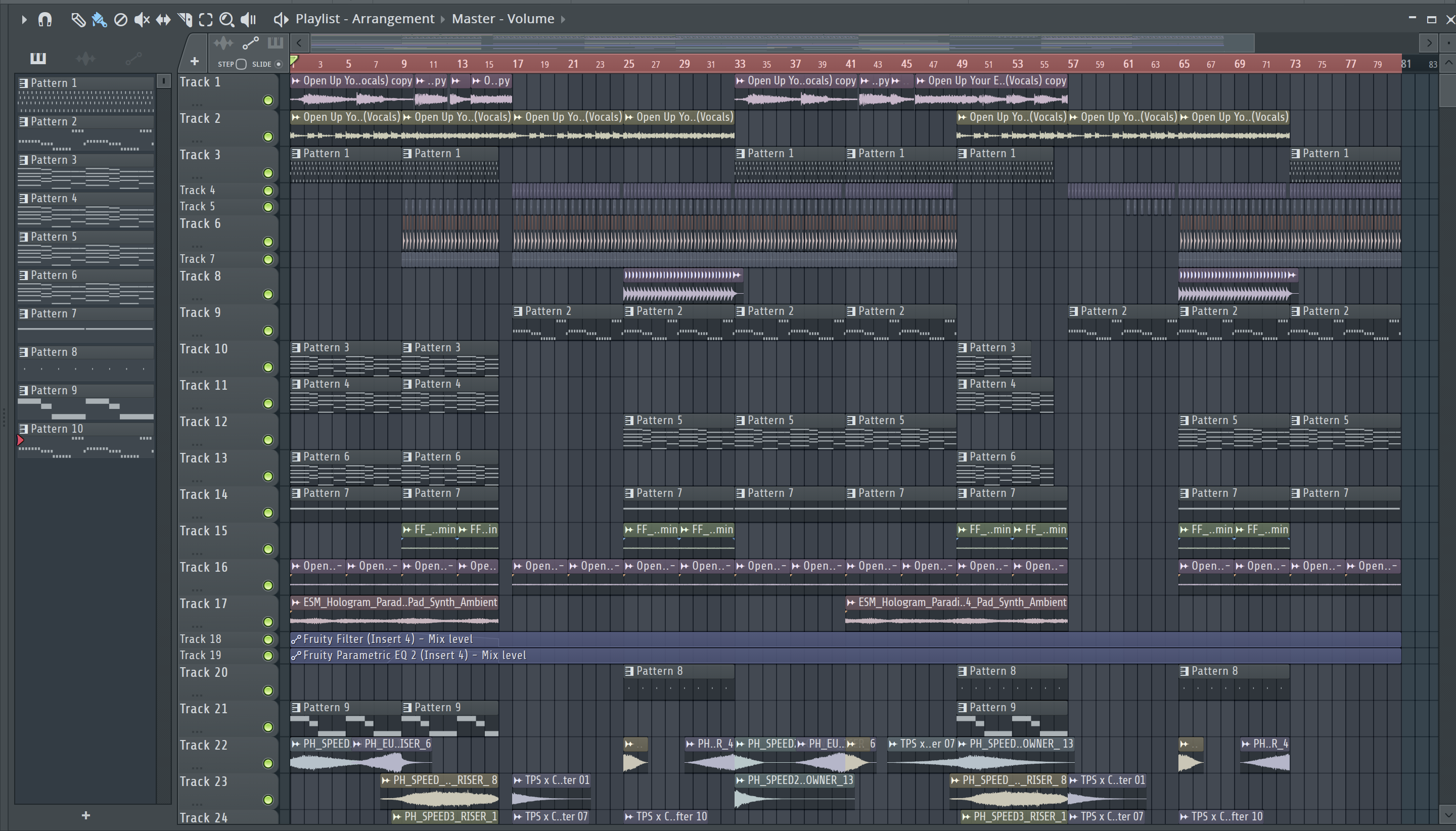Select Pattern 10 in the picker list

pos(85,441)
